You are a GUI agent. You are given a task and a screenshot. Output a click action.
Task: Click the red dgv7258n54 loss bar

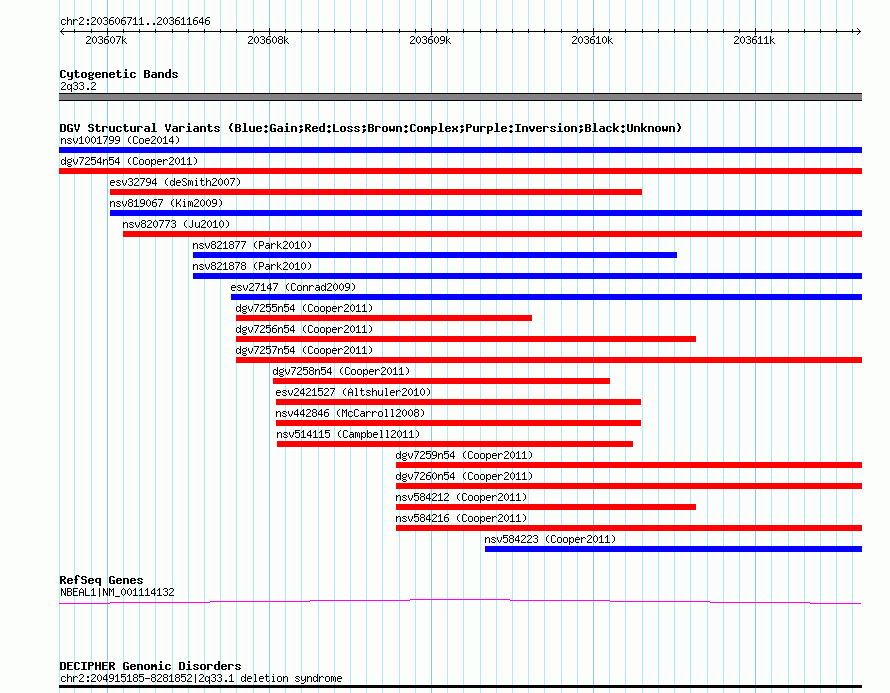click(442, 381)
